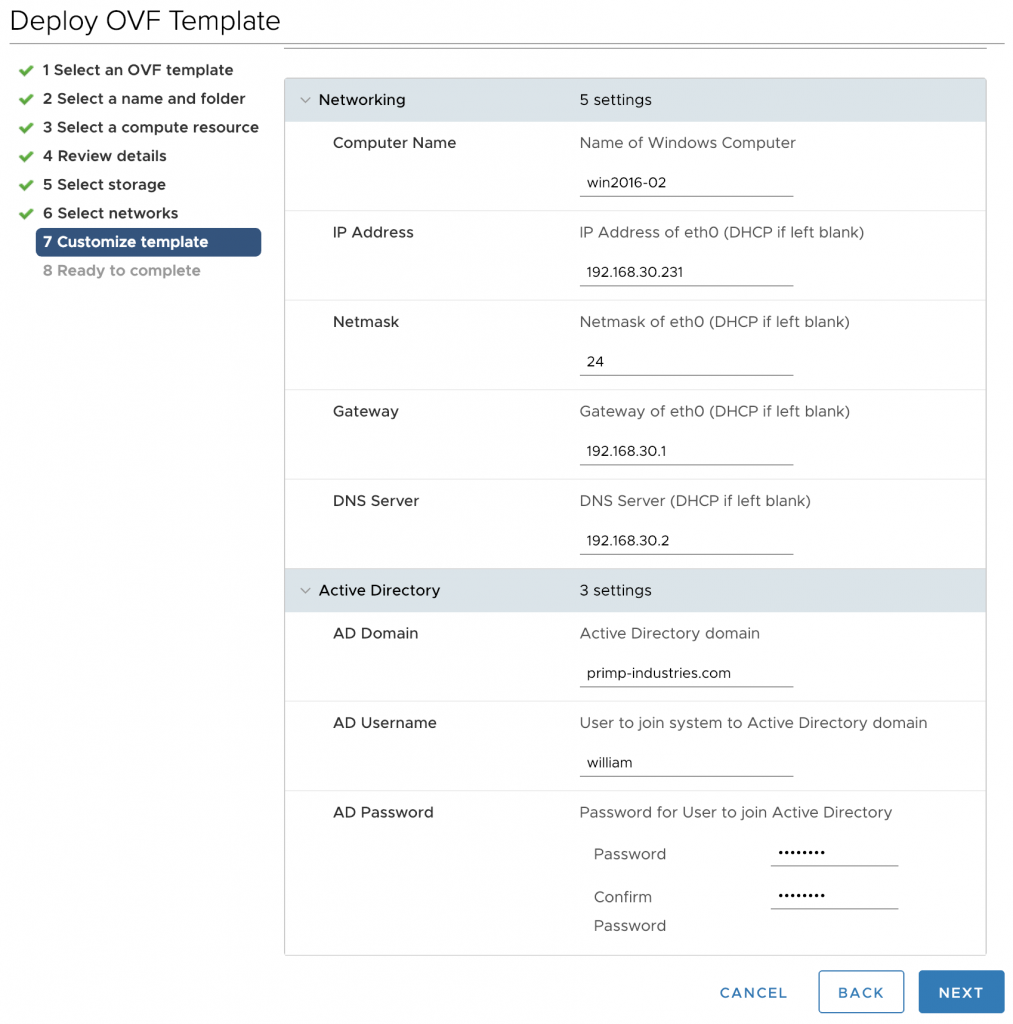Screen dimensions: 1013x1024
Task: Click CANCEL to abort deployment
Action: pyautogui.click(x=753, y=992)
